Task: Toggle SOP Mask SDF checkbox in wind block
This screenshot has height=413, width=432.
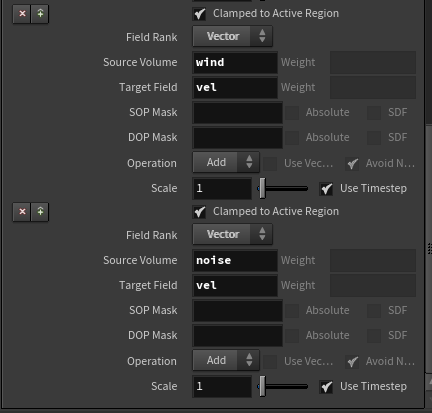Action: (374, 113)
